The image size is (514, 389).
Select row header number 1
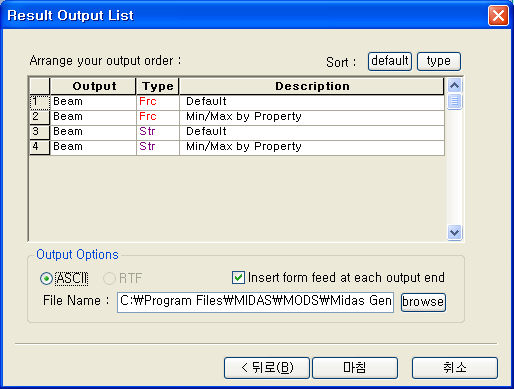[40, 102]
